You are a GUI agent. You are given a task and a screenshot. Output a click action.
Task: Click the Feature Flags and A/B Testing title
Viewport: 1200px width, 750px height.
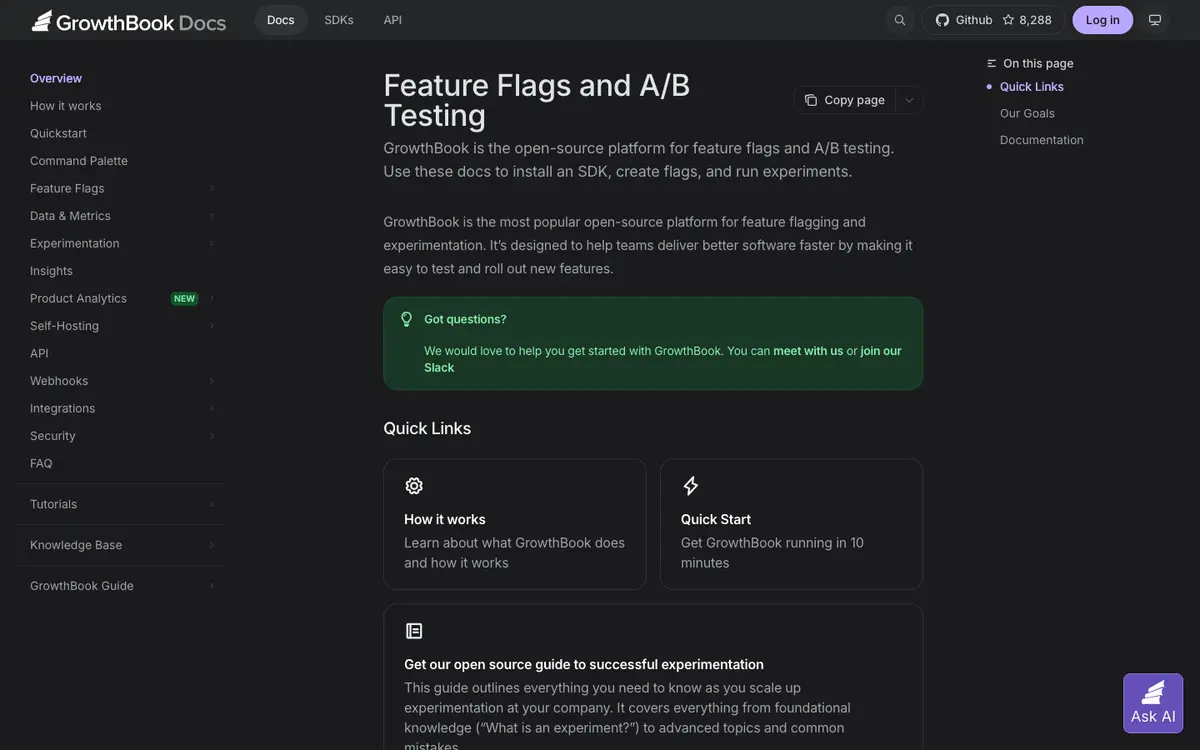coord(537,100)
